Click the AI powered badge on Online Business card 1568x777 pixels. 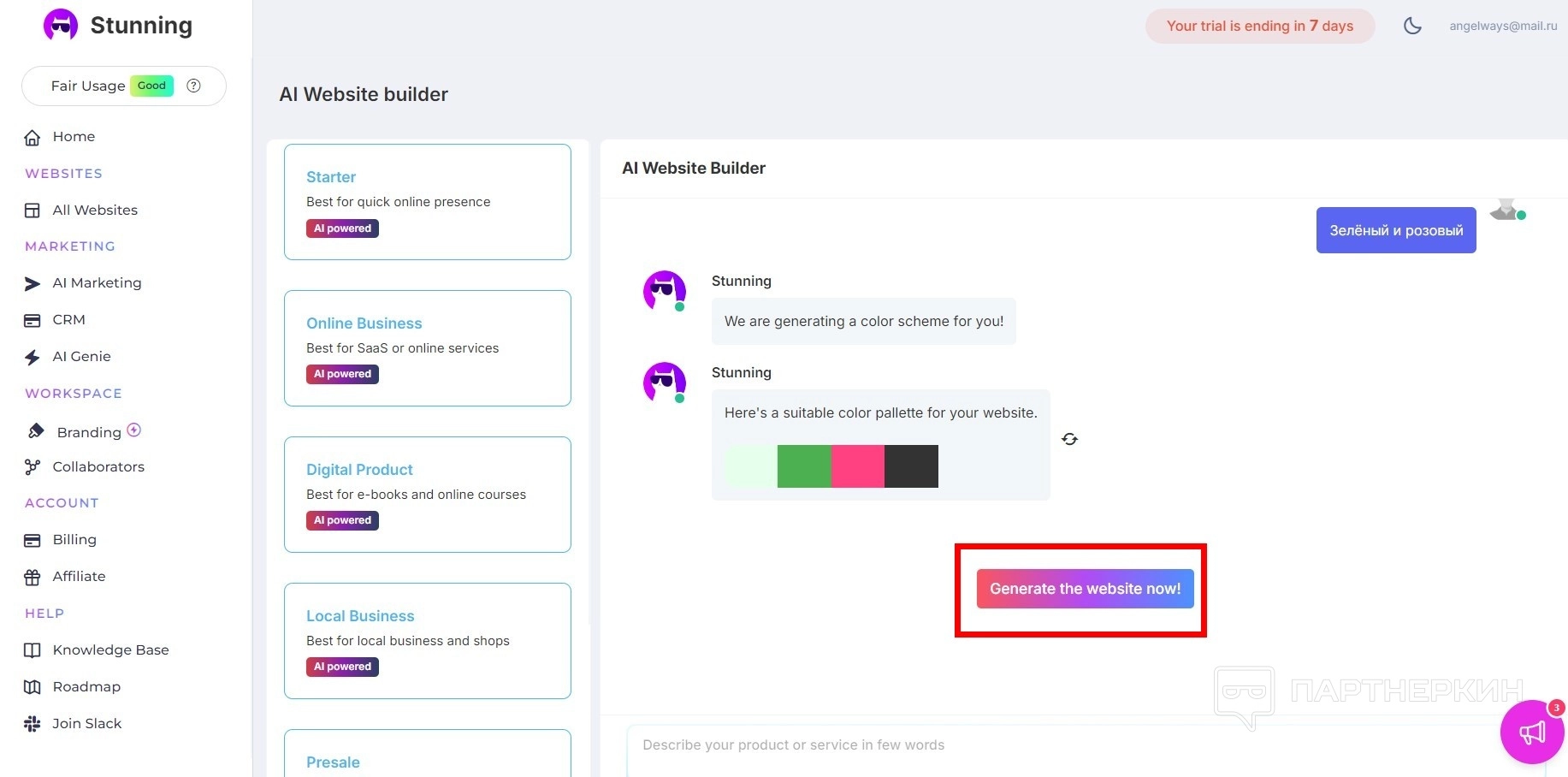[x=342, y=374]
